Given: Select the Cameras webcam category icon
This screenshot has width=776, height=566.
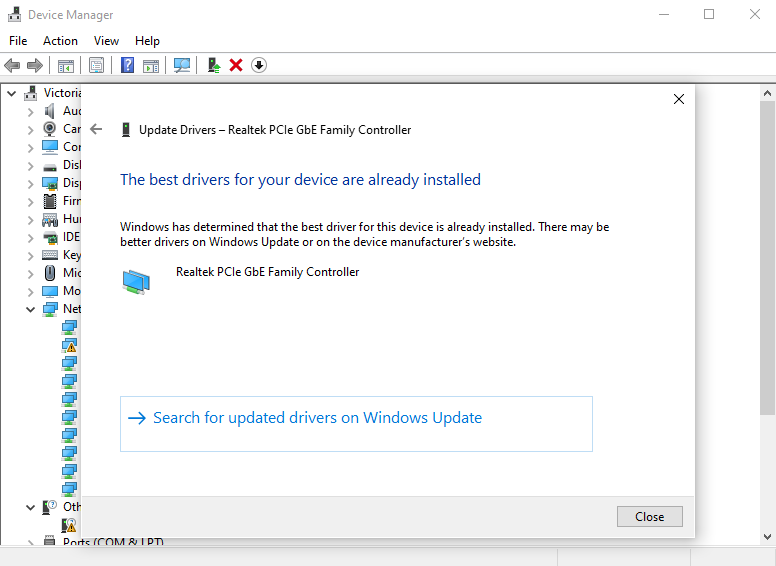Looking at the screenshot, I should 49,129.
